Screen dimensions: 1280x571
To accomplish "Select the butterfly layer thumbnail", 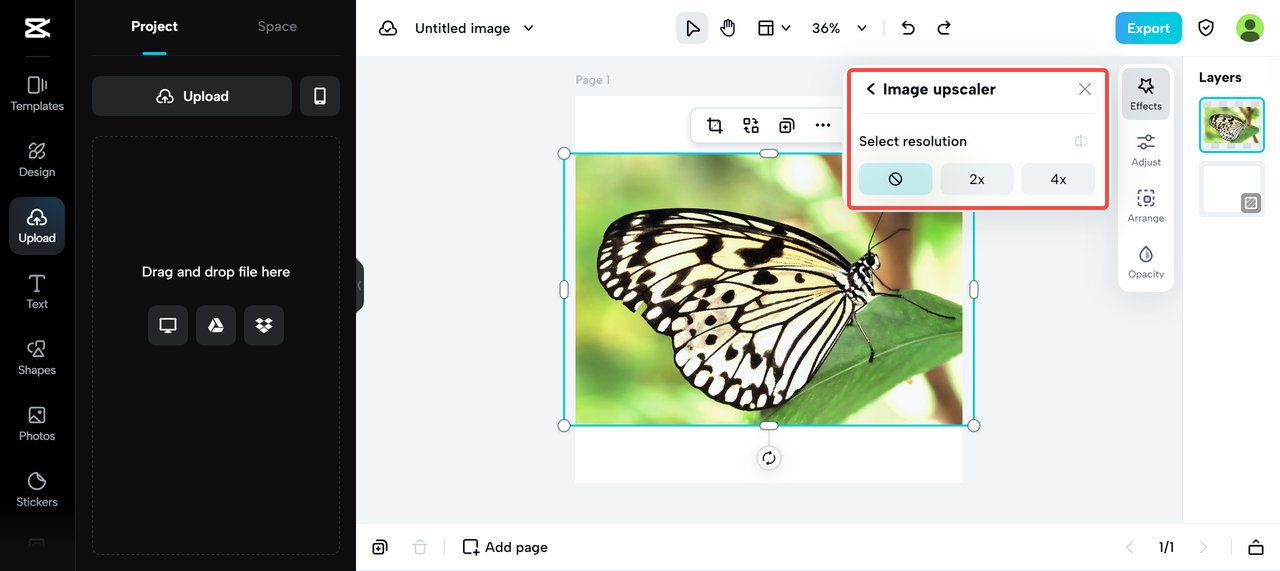I will pos(1232,125).
